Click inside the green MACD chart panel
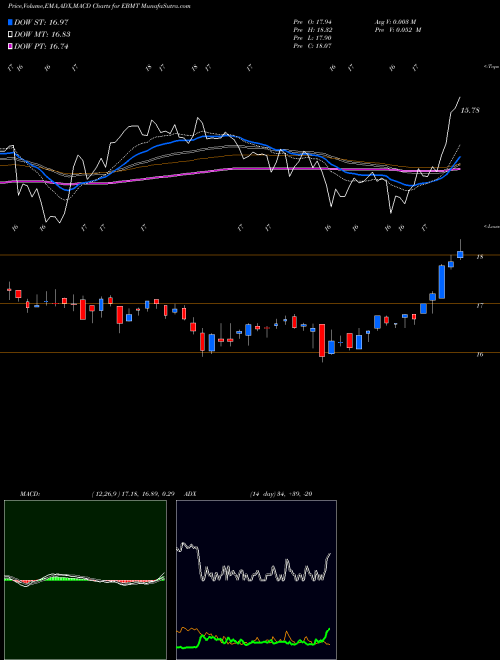The image size is (500, 660). point(85,580)
